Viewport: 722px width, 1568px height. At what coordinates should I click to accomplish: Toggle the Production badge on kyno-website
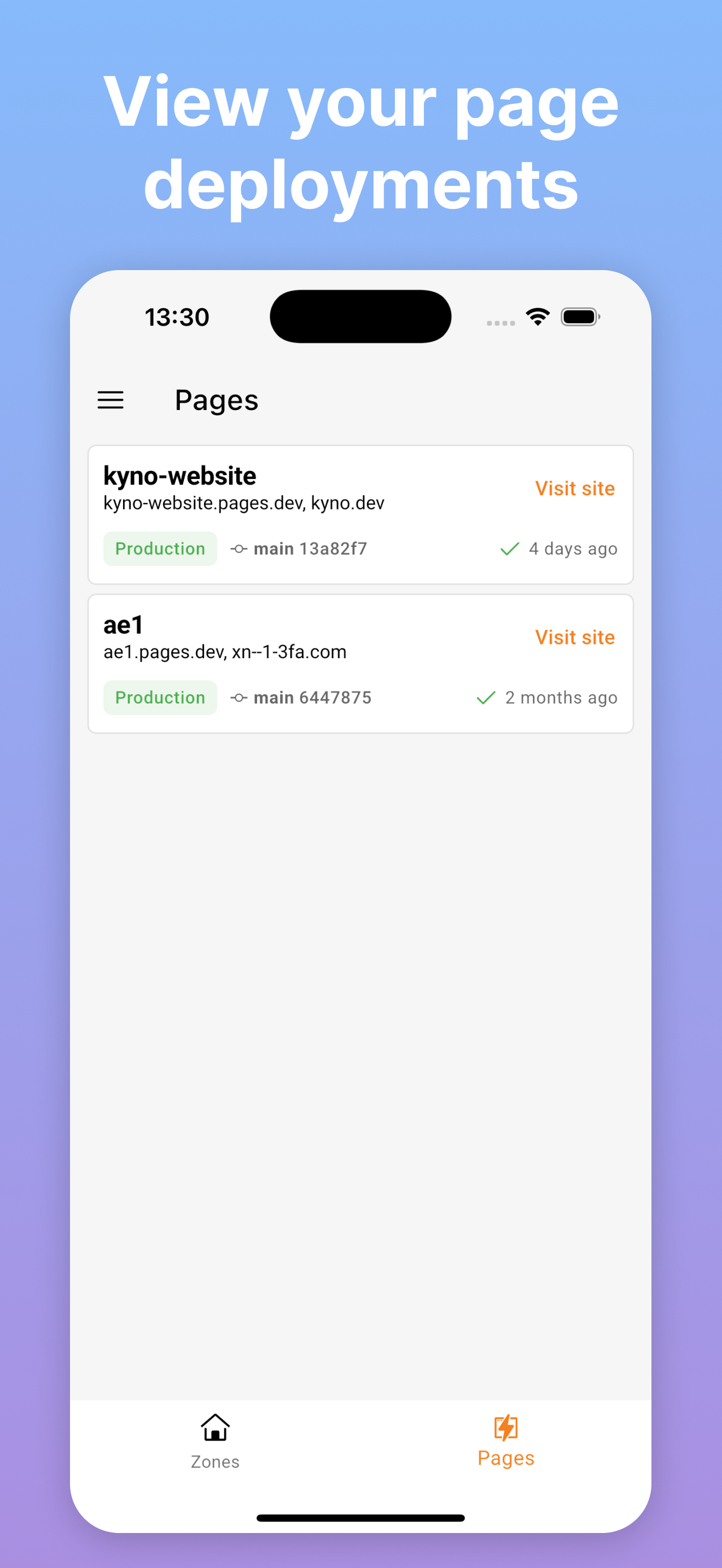(x=160, y=548)
